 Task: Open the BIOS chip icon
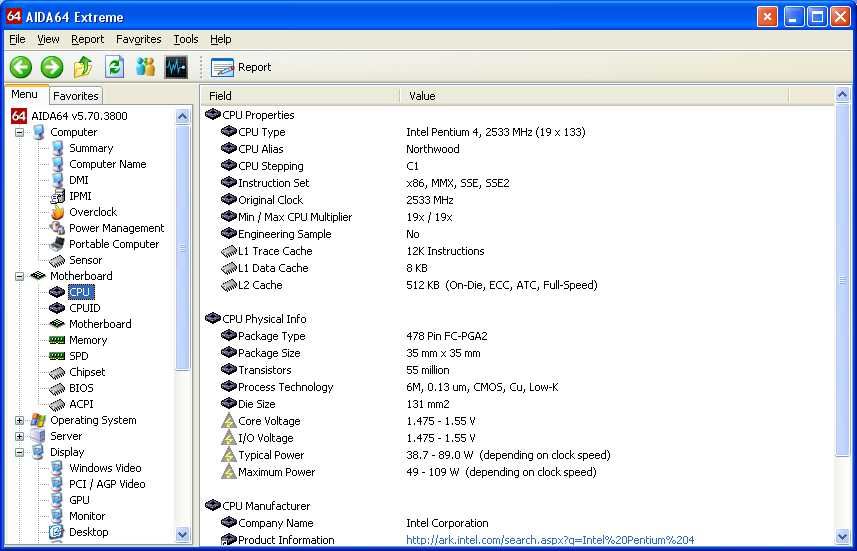pos(57,388)
